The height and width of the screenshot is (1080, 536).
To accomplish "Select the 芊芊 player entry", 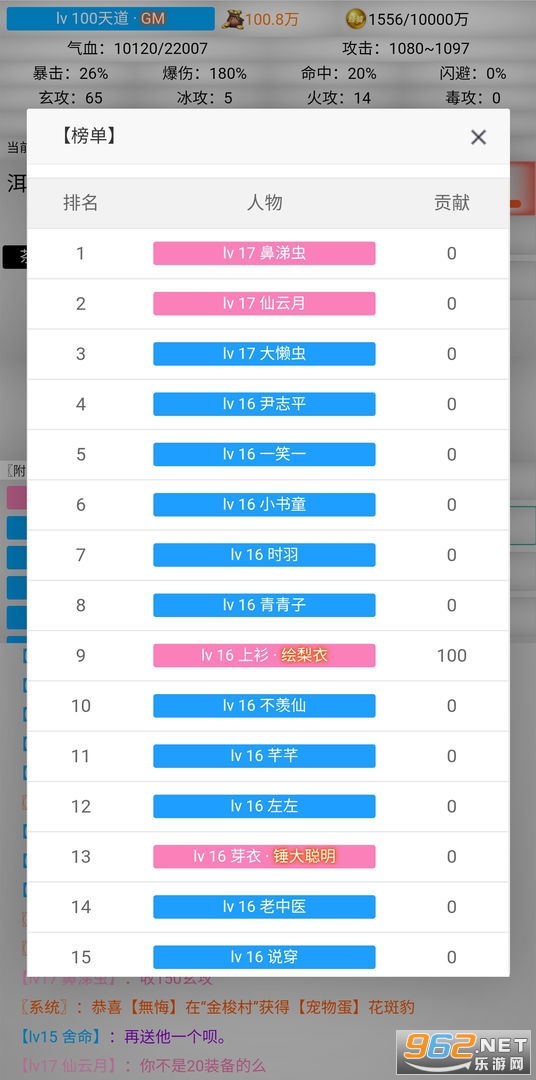I will click(264, 756).
